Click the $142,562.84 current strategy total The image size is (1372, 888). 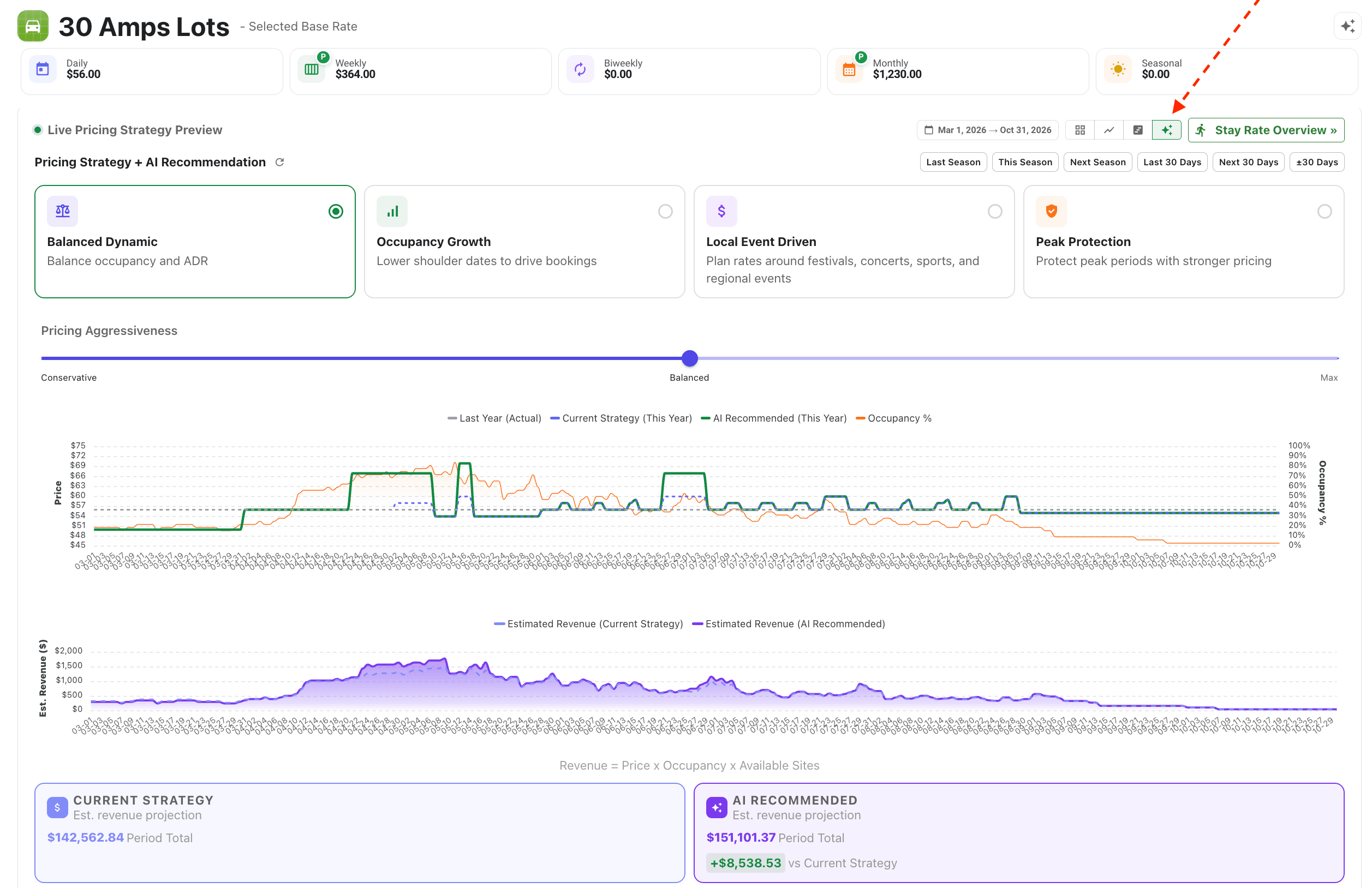(85, 837)
